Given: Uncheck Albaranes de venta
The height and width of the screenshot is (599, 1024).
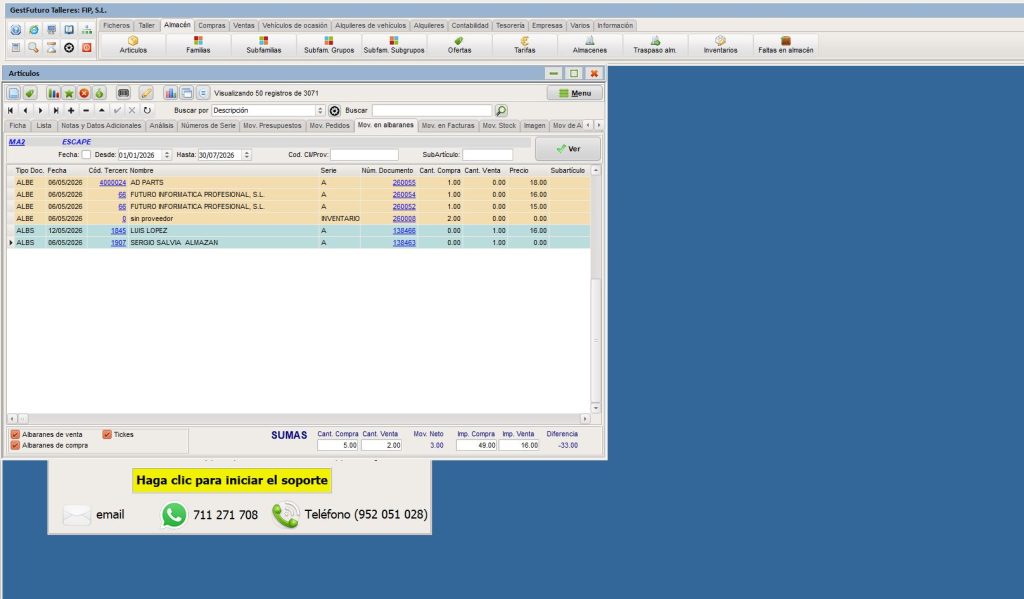Looking at the screenshot, I should (x=15, y=434).
